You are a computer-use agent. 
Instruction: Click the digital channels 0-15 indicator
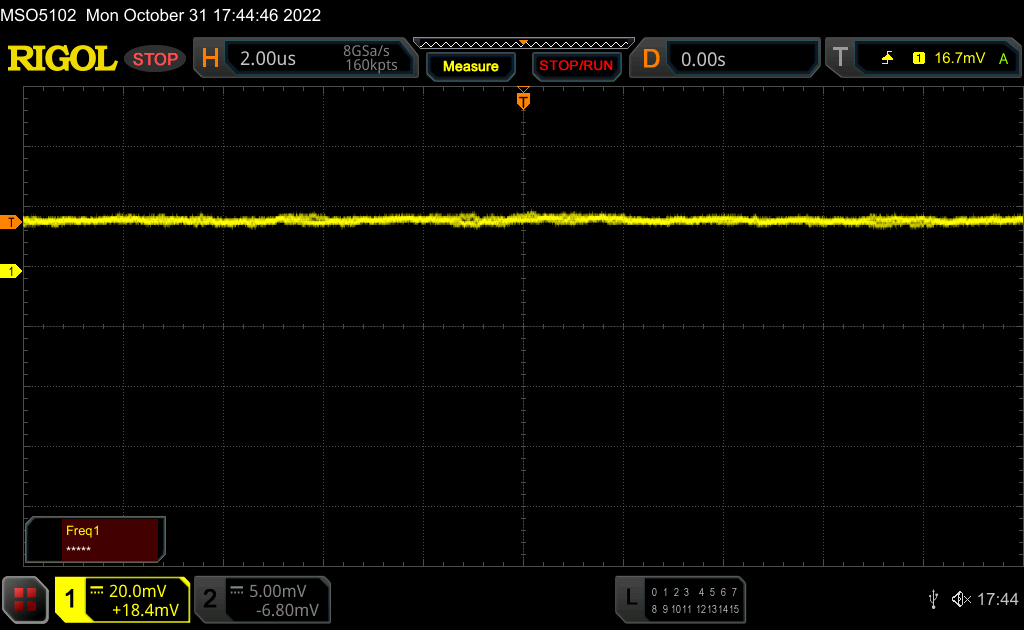[695, 601]
